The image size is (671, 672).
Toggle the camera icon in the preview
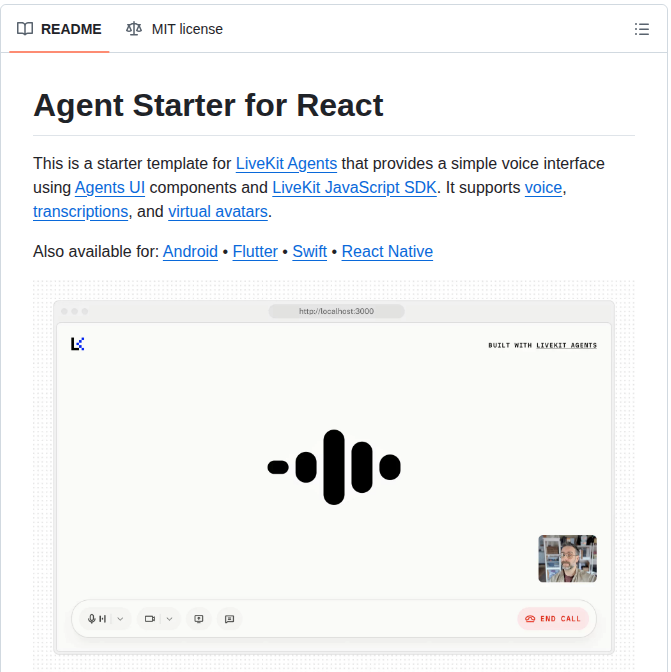tap(150, 619)
